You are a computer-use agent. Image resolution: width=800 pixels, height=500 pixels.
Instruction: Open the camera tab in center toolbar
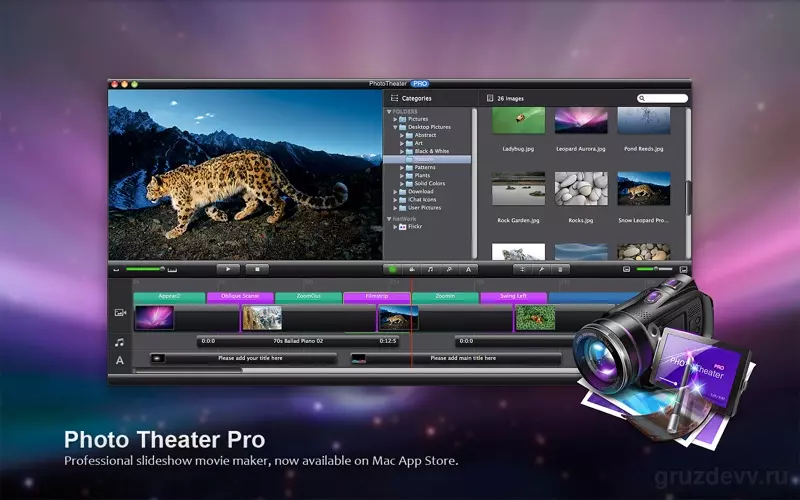[x=411, y=269]
